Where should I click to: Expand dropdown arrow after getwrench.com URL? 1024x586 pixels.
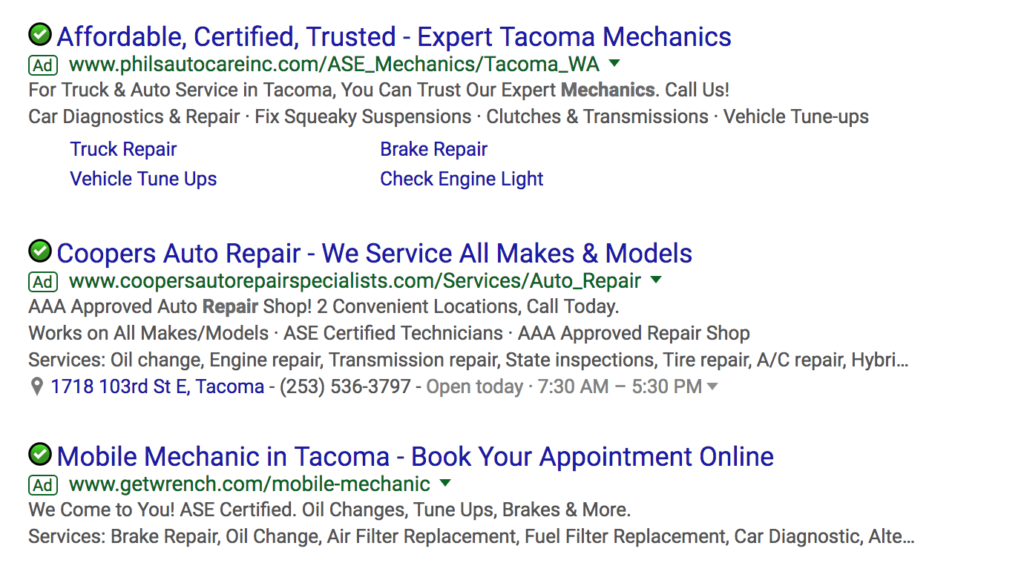pos(445,483)
